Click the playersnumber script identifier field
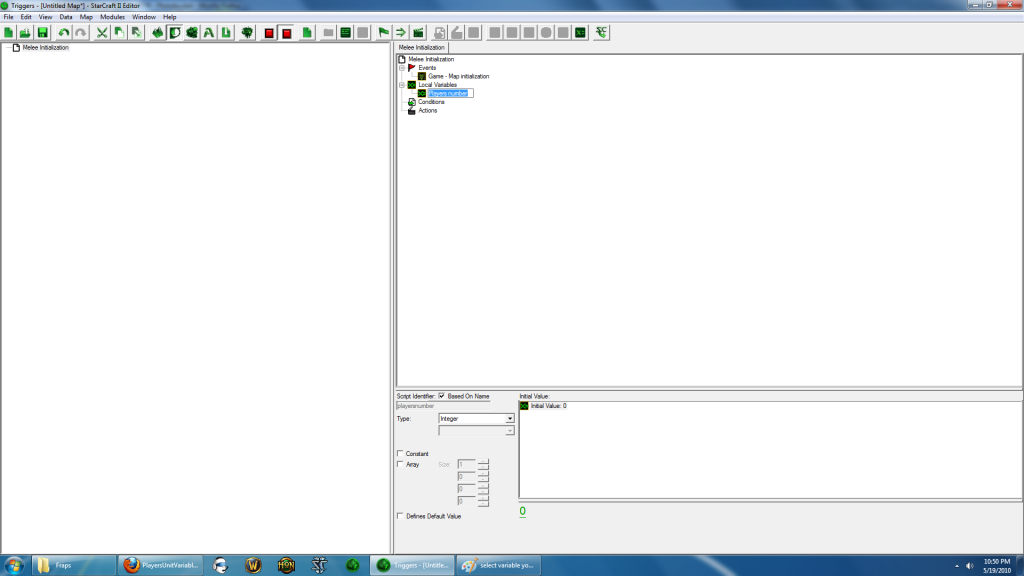The height and width of the screenshot is (576, 1024). click(x=443, y=406)
